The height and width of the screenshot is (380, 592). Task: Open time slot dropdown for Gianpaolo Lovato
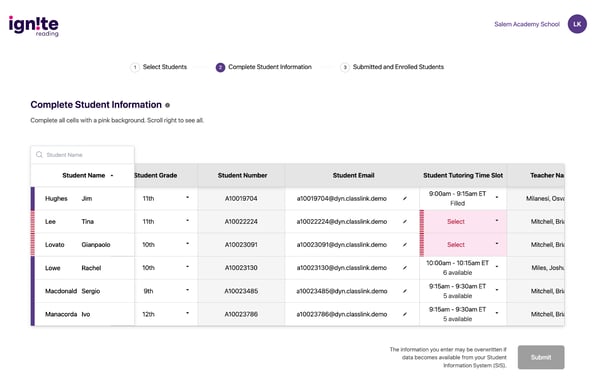[463, 244]
